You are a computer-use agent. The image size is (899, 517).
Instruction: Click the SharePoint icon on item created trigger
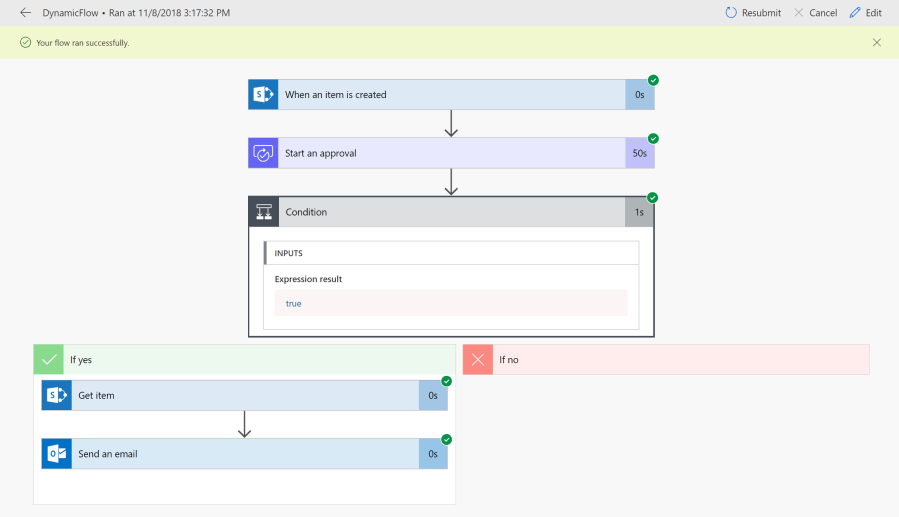click(x=263, y=95)
